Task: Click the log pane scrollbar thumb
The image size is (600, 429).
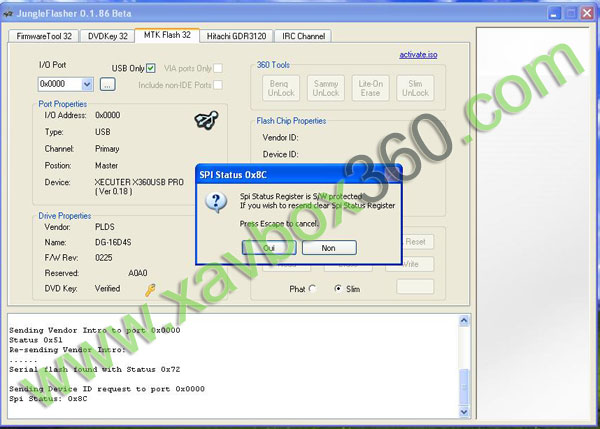Action: [x=464, y=387]
